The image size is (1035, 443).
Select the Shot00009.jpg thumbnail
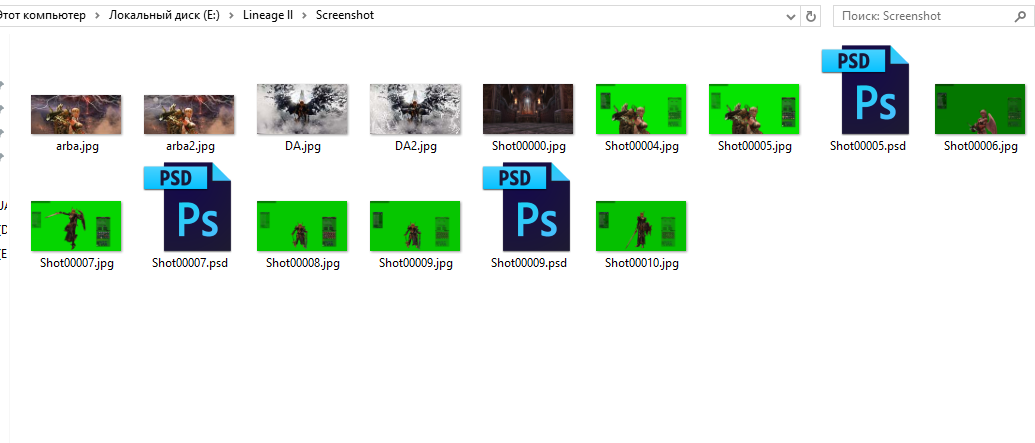coord(415,226)
